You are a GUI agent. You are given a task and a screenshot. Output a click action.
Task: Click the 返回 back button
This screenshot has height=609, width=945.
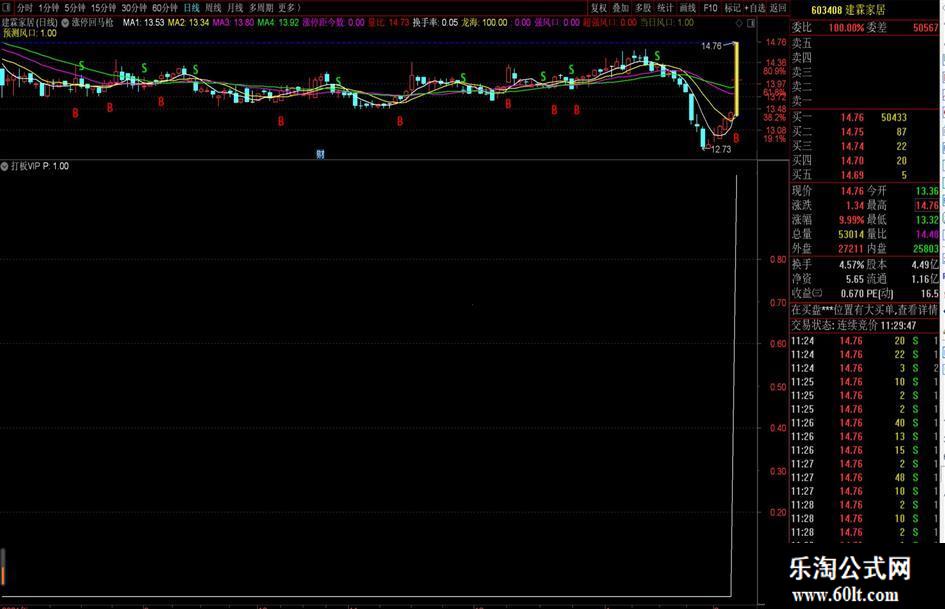click(778, 8)
